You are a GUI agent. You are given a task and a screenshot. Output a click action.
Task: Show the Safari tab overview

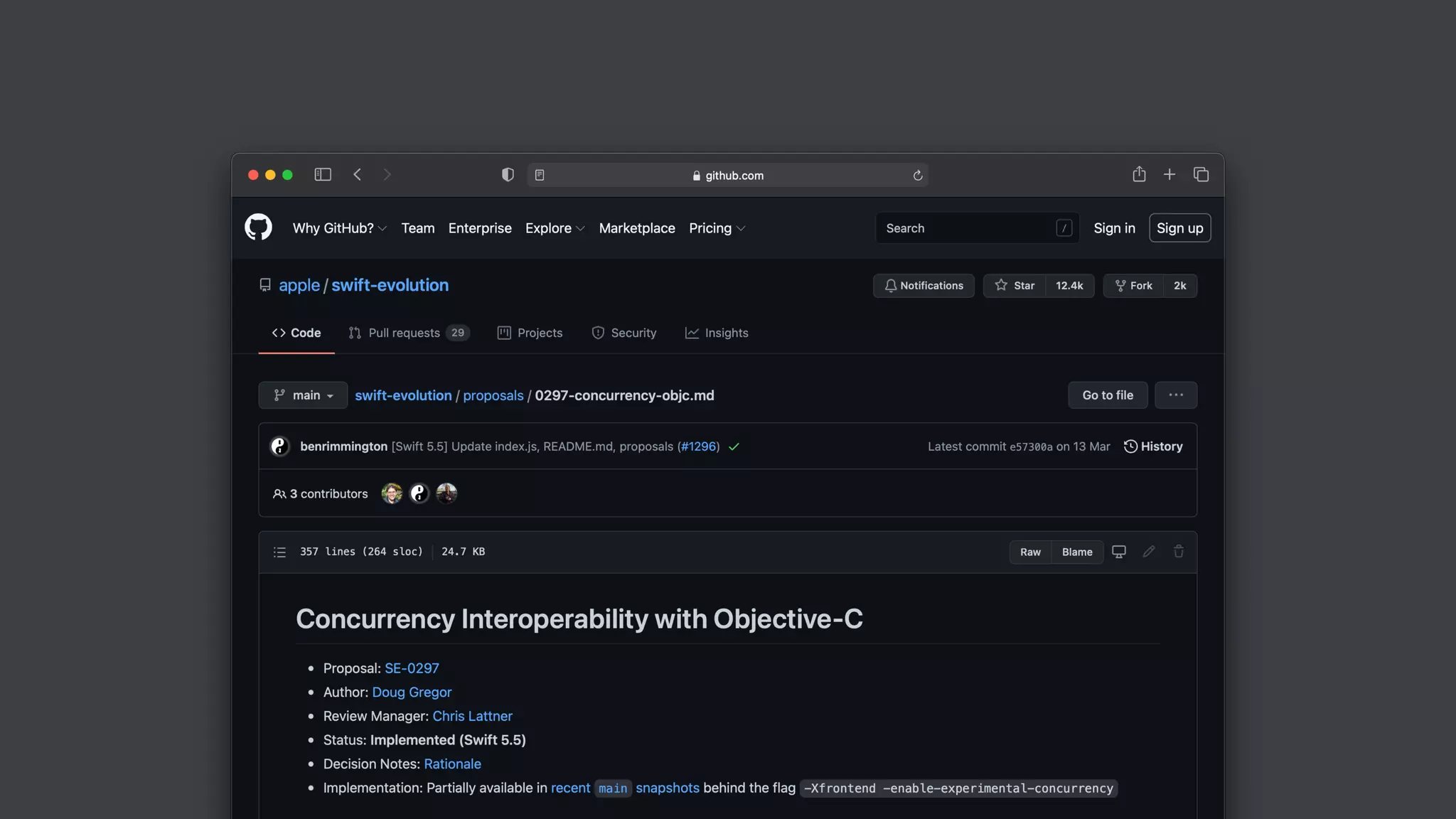point(1201,175)
